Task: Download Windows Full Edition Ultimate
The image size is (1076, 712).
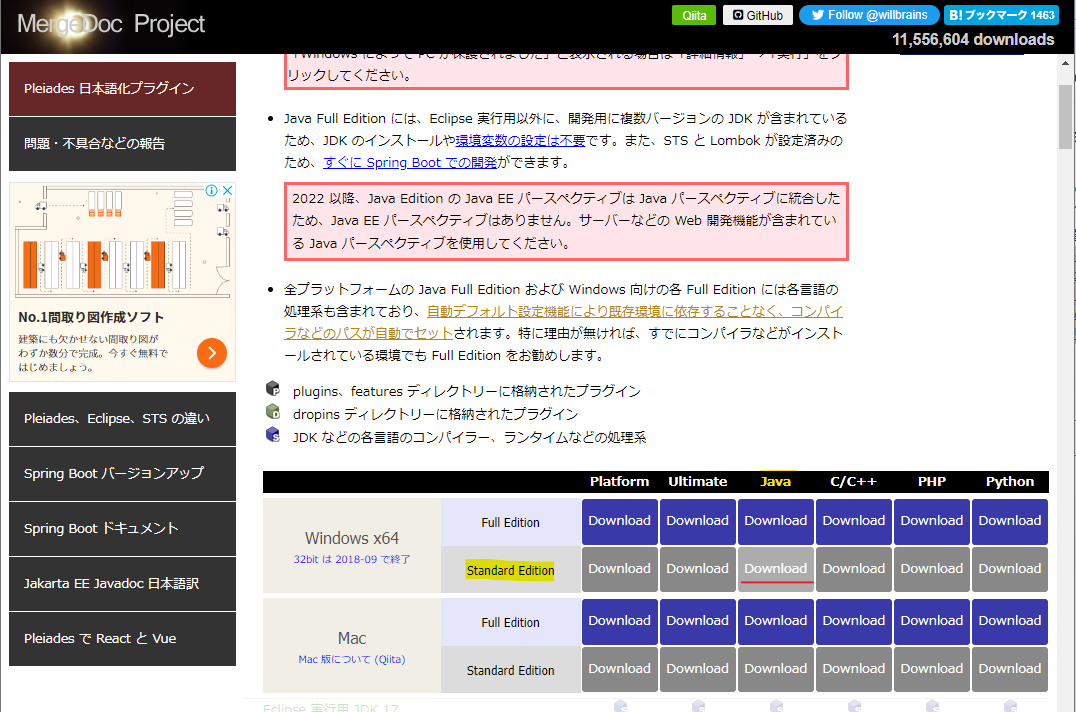Action: pyautogui.click(x=698, y=521)
